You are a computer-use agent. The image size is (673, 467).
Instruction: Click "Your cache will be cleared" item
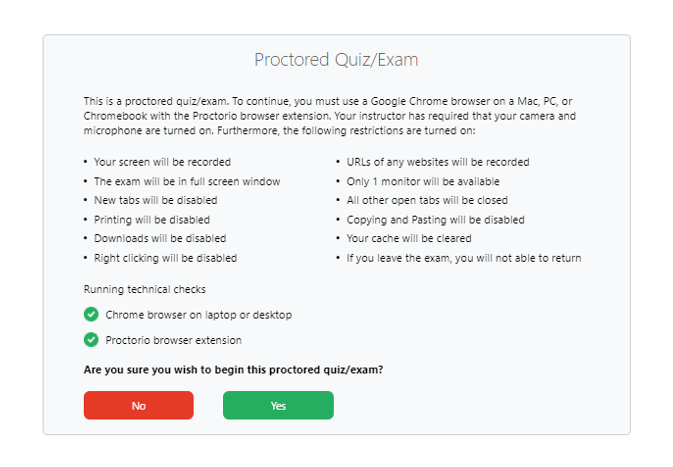pyautogui.click(x=410, y=238)
